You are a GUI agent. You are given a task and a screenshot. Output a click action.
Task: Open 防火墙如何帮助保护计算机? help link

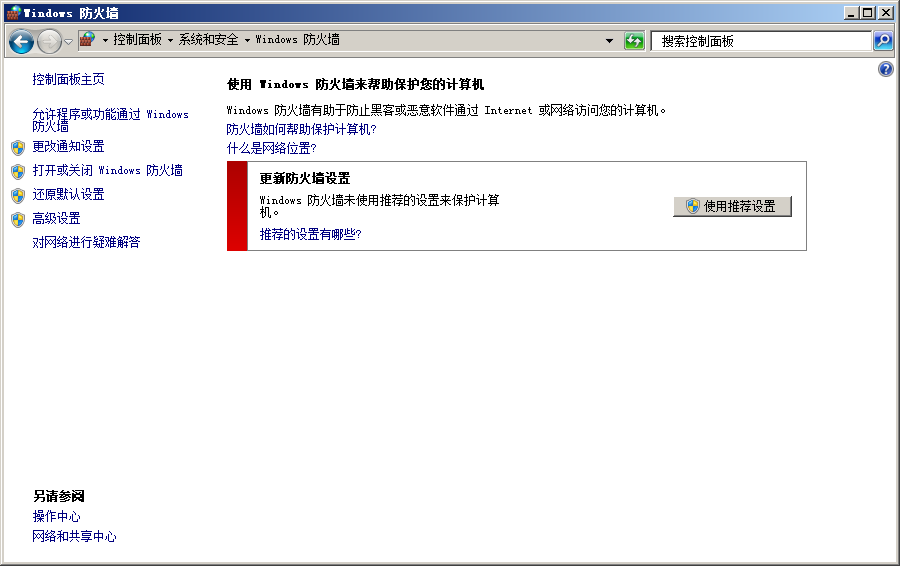[x=301, y=129]
